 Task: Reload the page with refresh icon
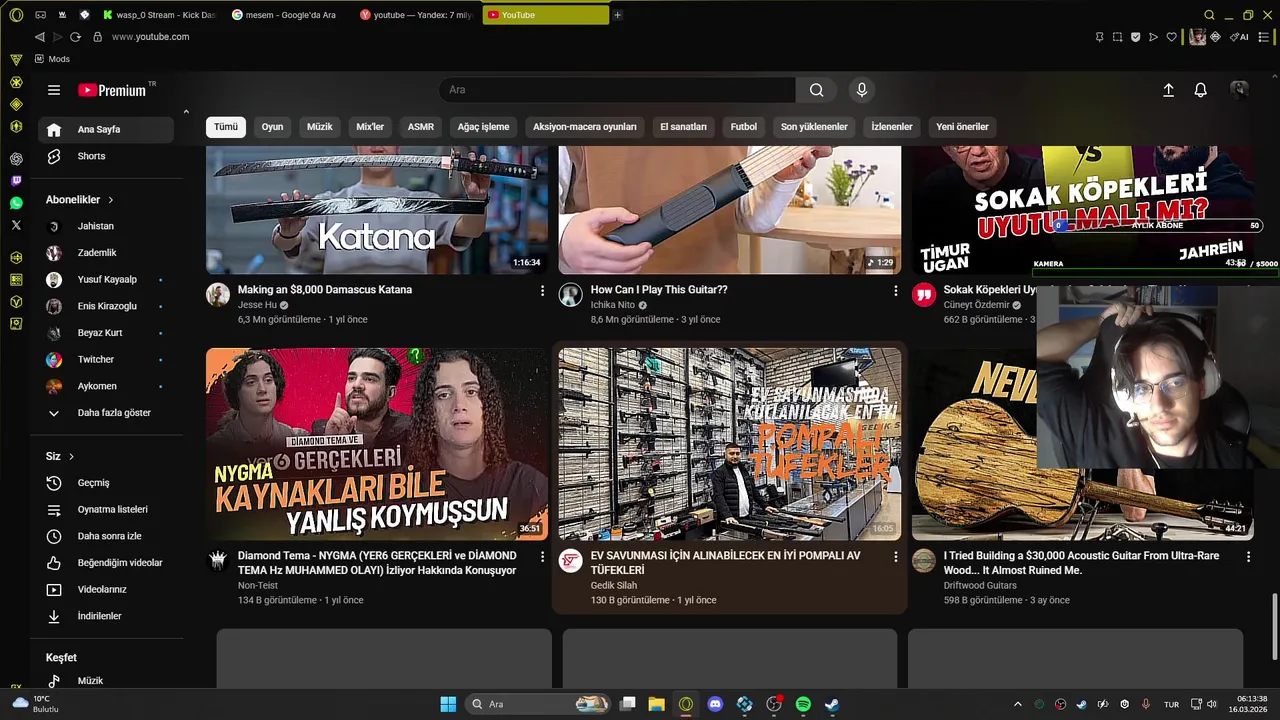75,37
